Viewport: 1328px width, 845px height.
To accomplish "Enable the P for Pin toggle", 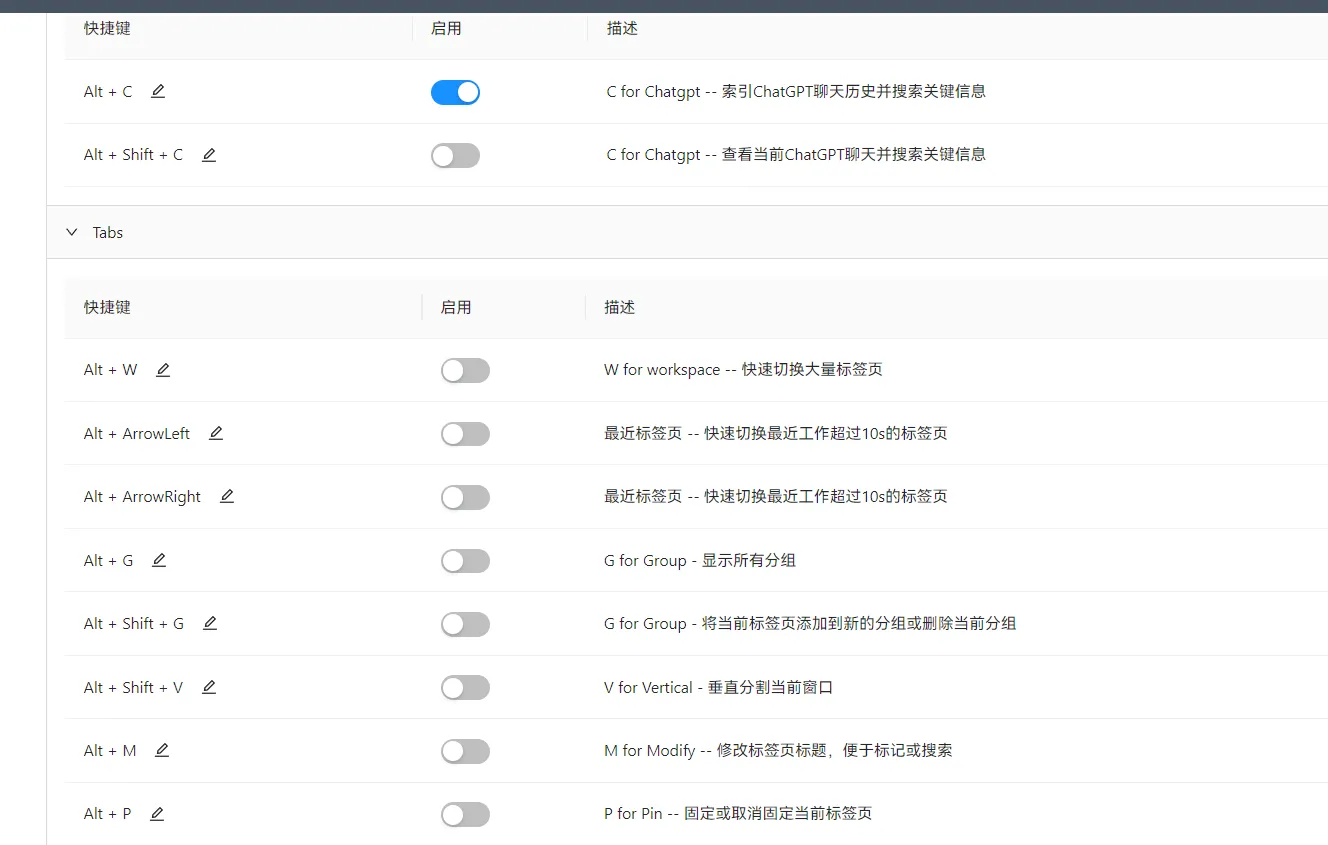I will point(465,815).
